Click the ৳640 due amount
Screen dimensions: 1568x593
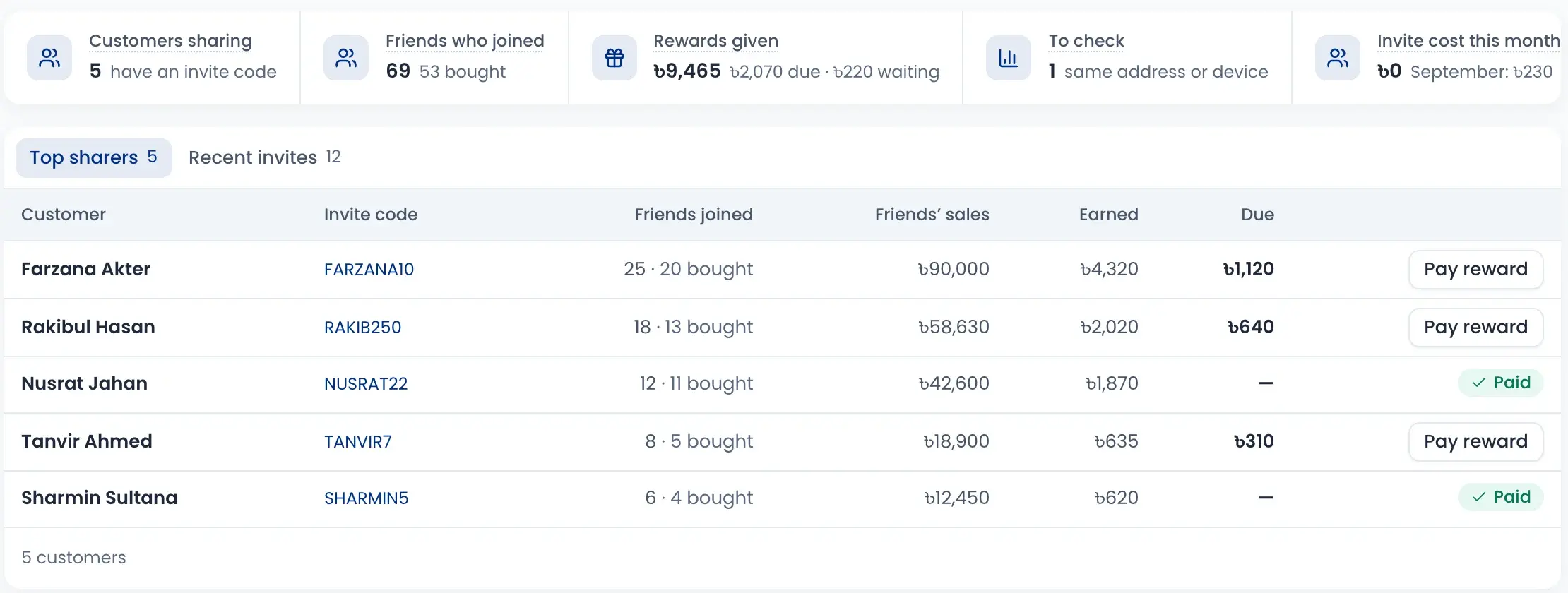[1251, 327]
